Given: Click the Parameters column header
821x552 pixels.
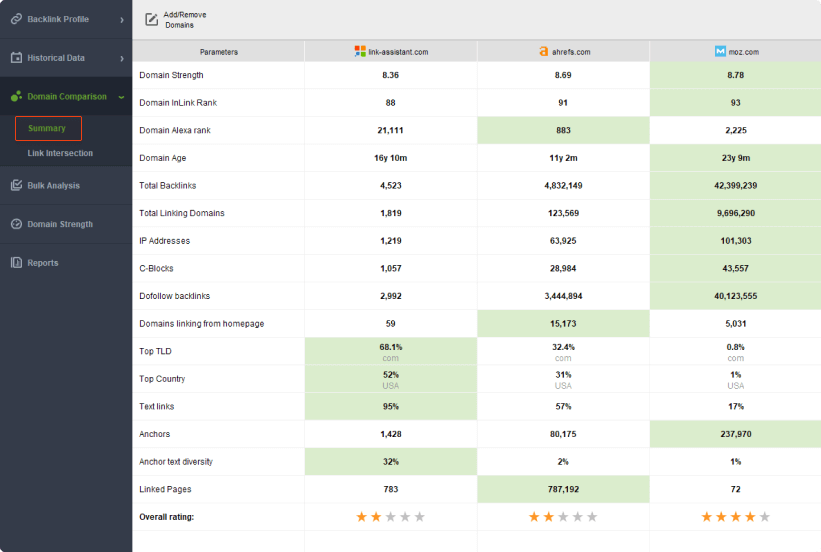Looking at the screenshot, I should pos(219,52).
